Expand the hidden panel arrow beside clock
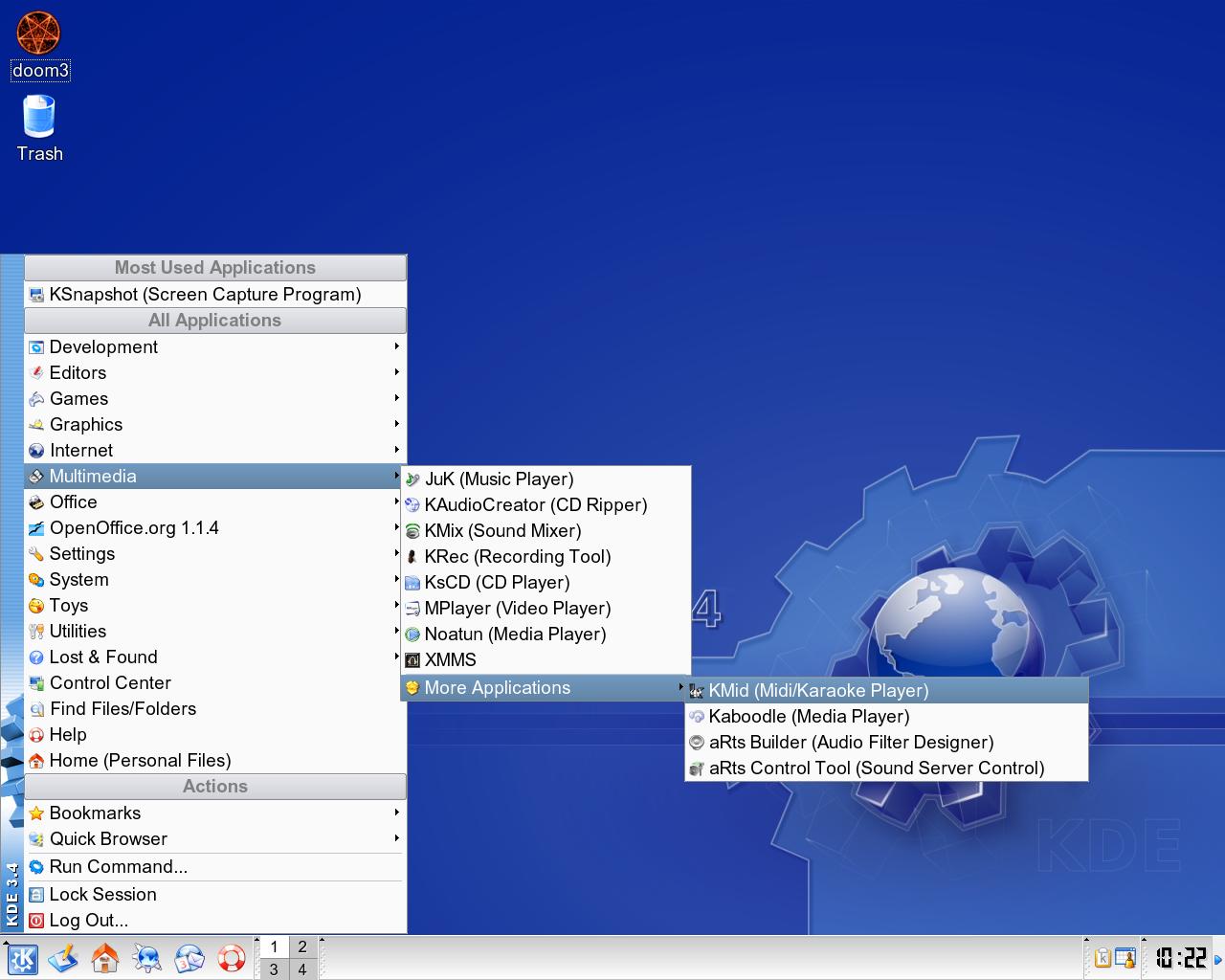 [1218, 958]
